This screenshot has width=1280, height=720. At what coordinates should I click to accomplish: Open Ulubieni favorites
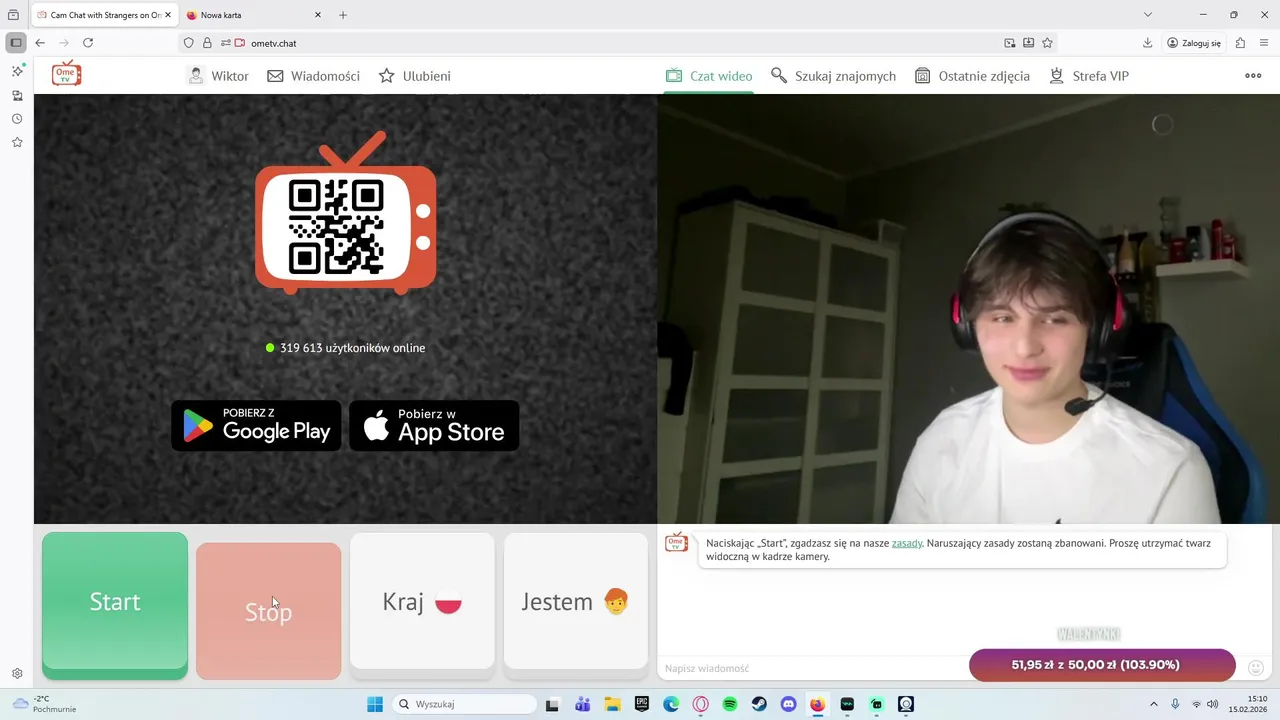point(414,76)
